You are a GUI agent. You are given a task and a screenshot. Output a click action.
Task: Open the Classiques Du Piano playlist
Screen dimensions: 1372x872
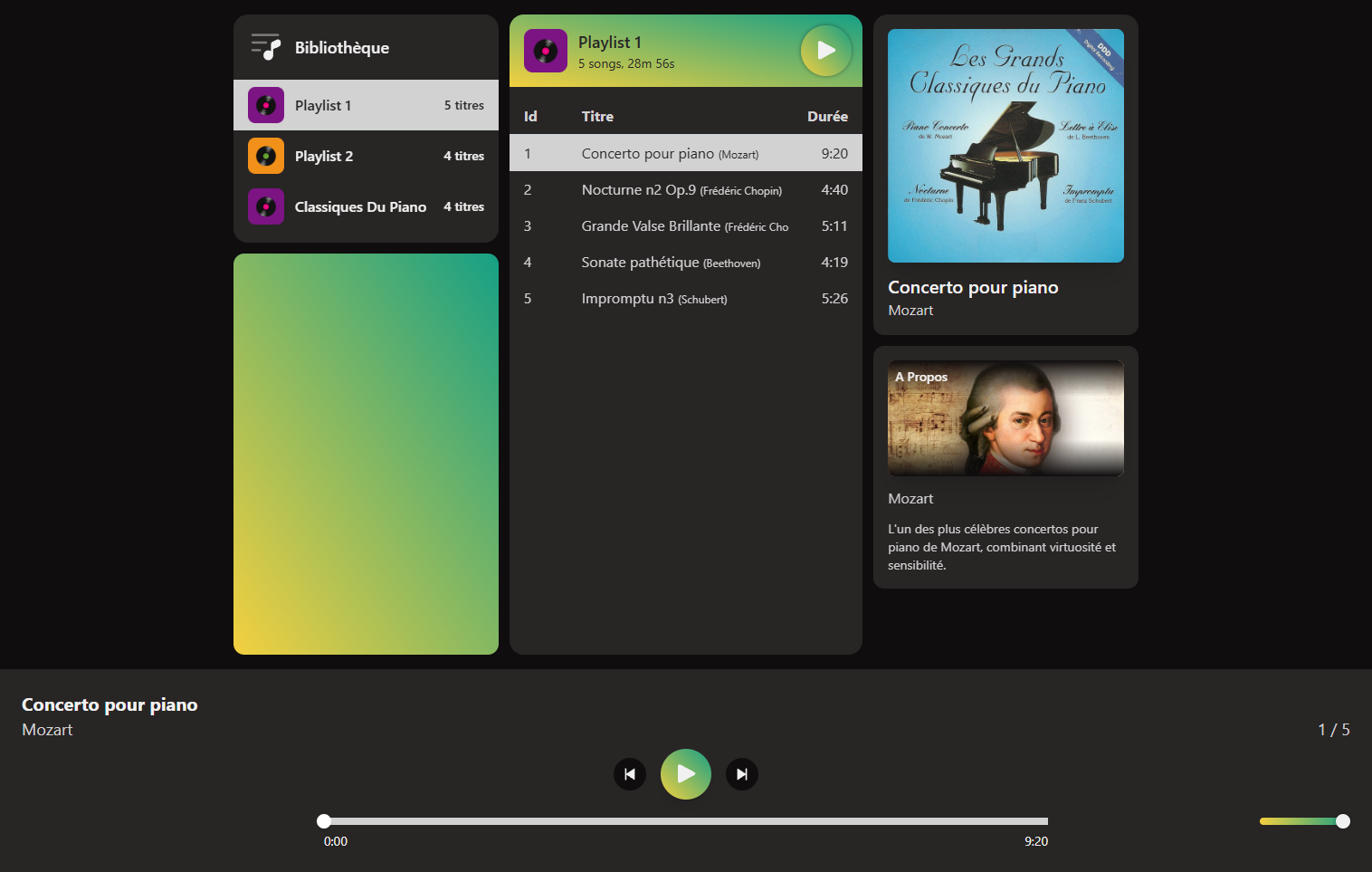click(x=366, y=206)
